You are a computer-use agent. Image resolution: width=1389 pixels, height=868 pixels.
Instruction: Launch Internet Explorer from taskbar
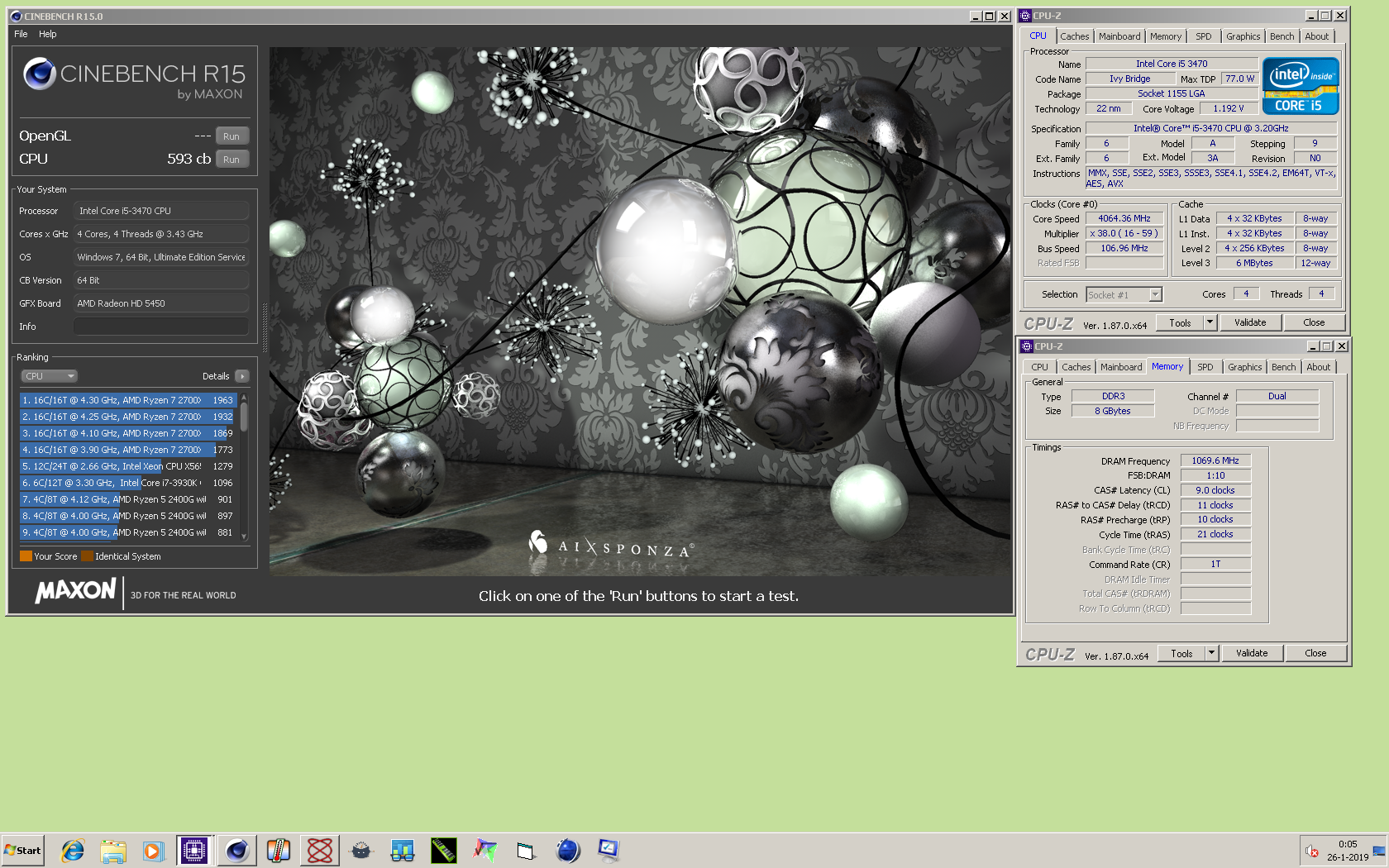[73, 851]
